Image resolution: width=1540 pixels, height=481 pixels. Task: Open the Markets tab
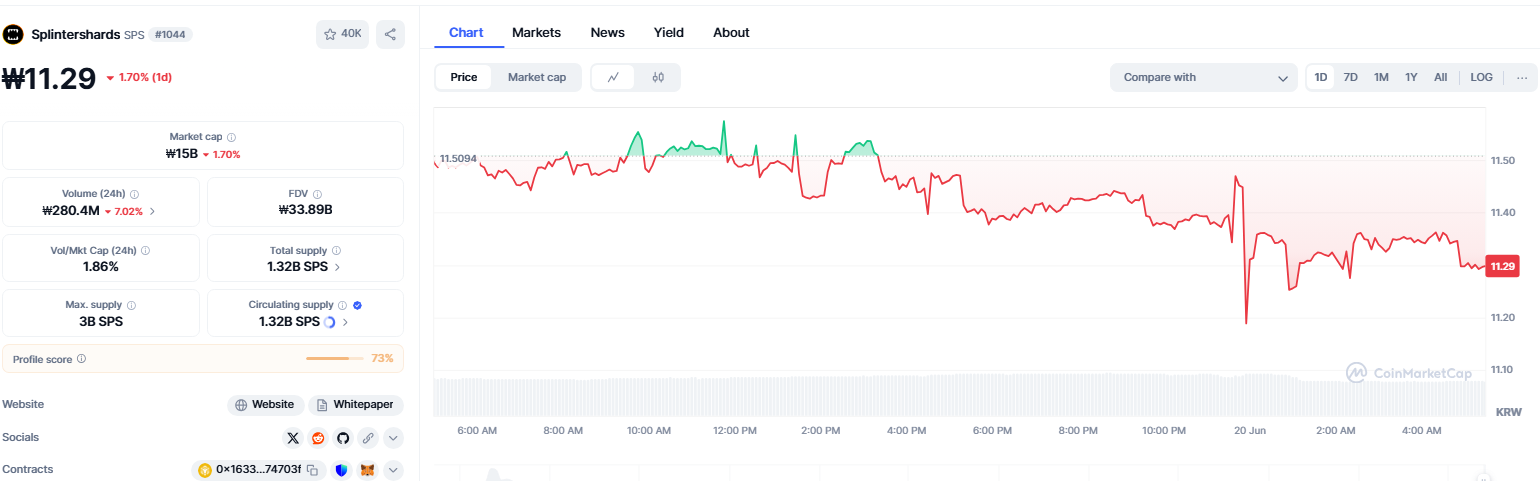point(536,33)
